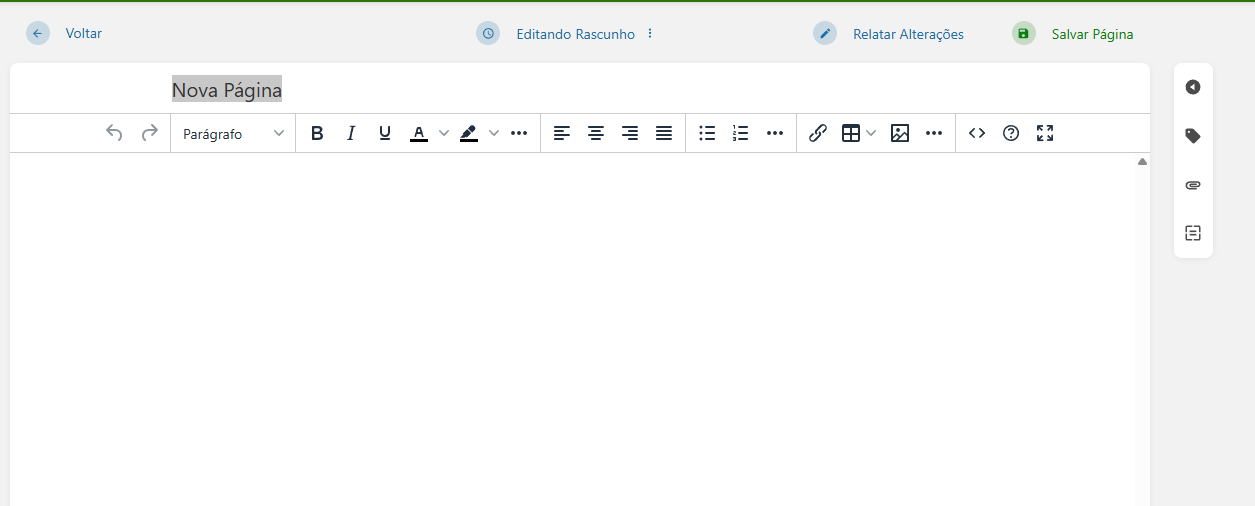The height and width of the screenshot is (506, 1255).
Task: Apply the current highlight background color
Action: pos(469,133)
